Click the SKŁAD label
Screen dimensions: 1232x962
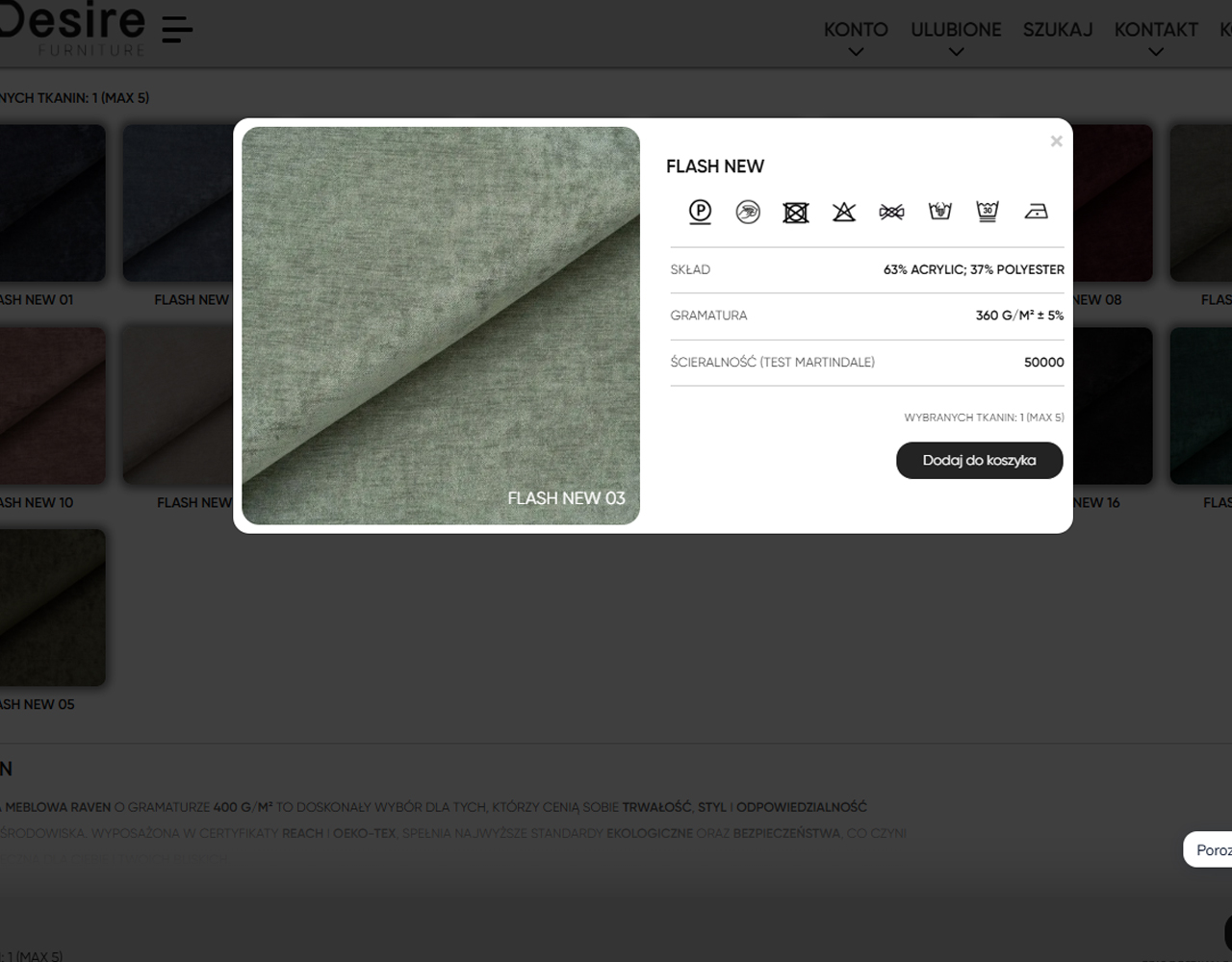coord(690,269)
